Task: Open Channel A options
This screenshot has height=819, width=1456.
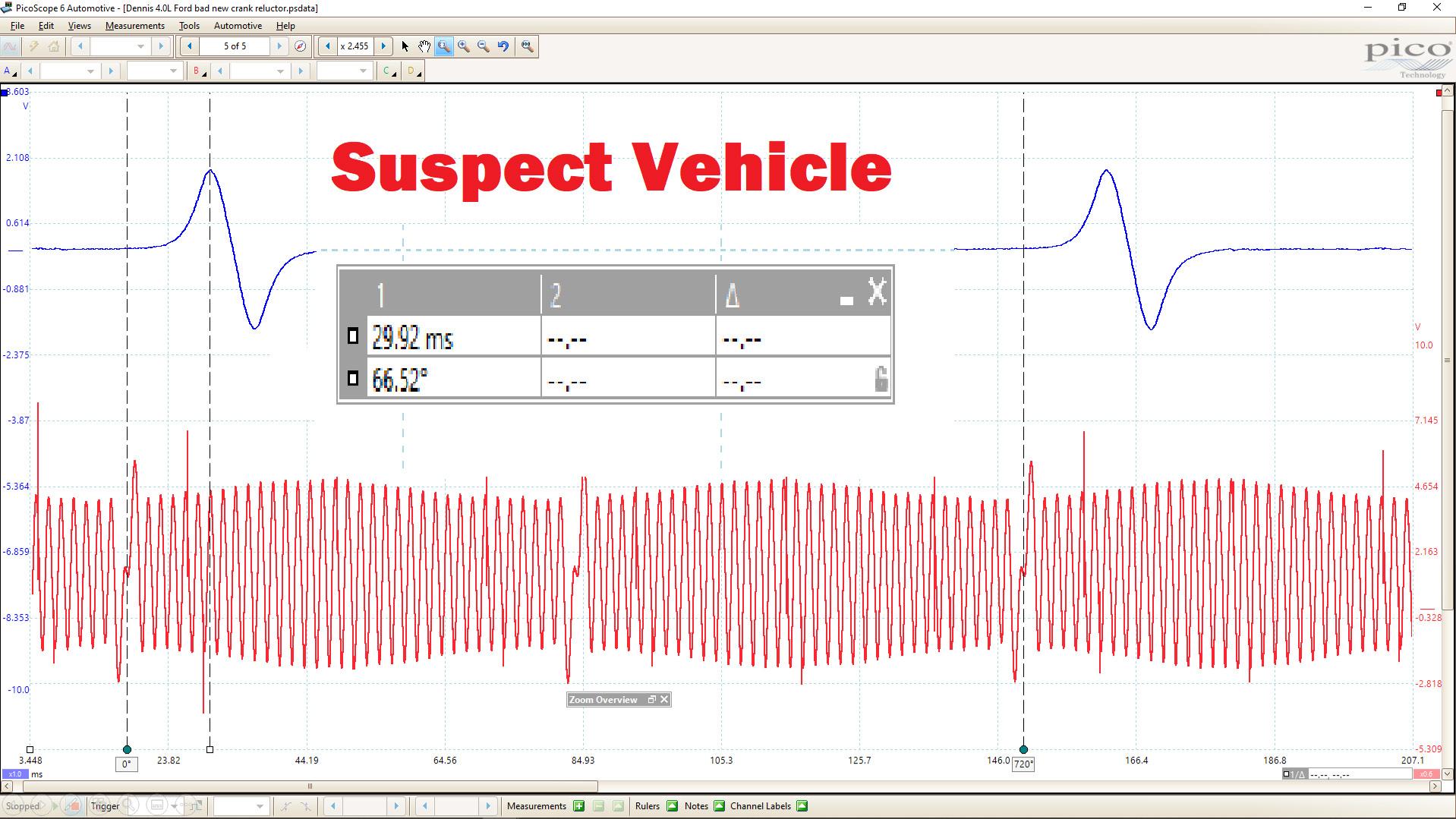Action: tap(10, 71)
